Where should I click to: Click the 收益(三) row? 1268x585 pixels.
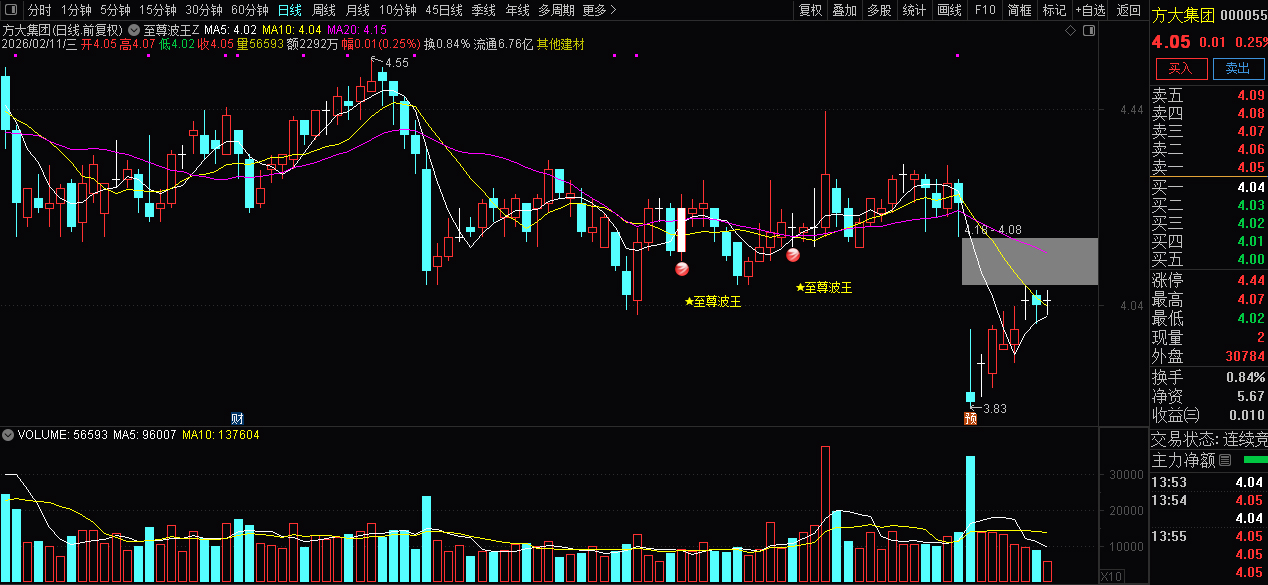(1208, 415)
